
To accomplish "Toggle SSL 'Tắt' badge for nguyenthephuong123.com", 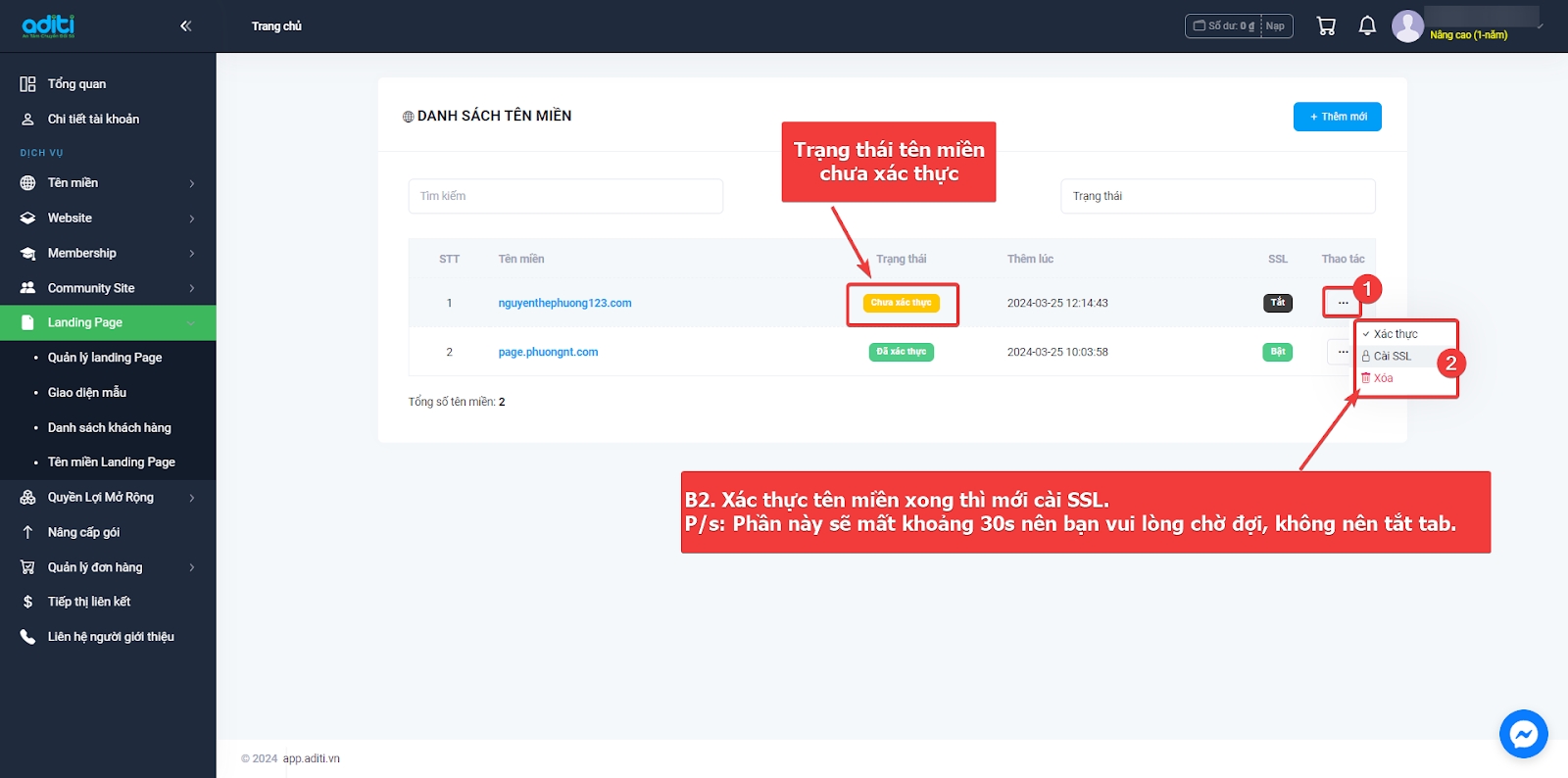I will tap(1277, 303).
